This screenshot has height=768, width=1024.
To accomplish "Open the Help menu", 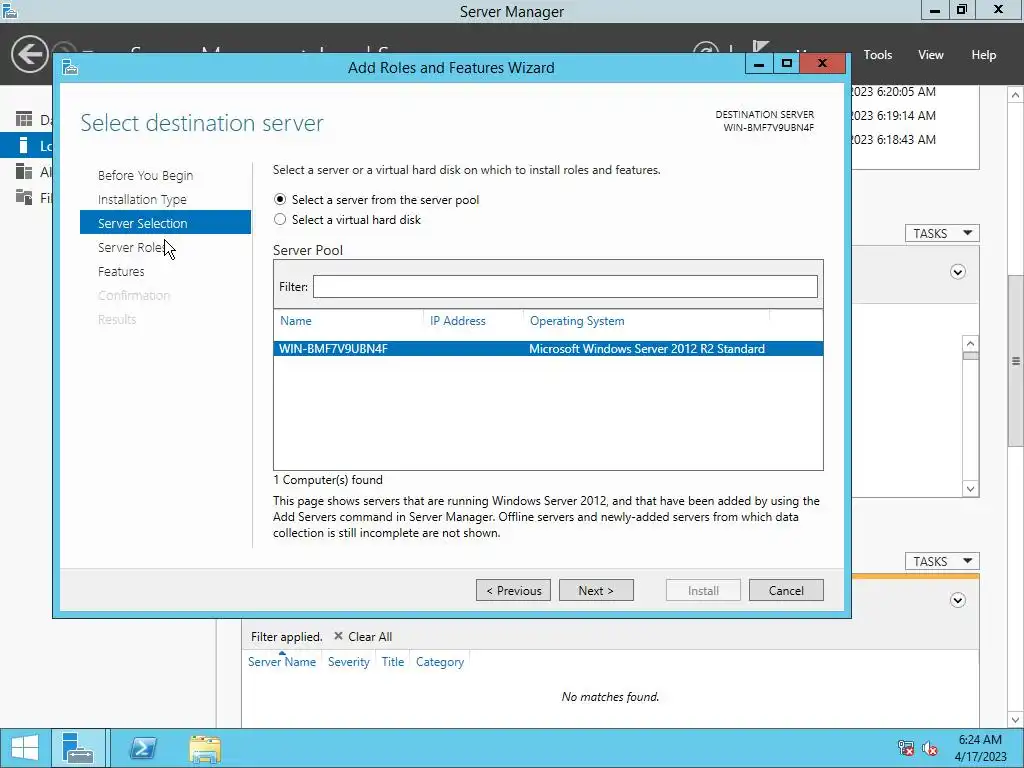I will coord(984,55).
